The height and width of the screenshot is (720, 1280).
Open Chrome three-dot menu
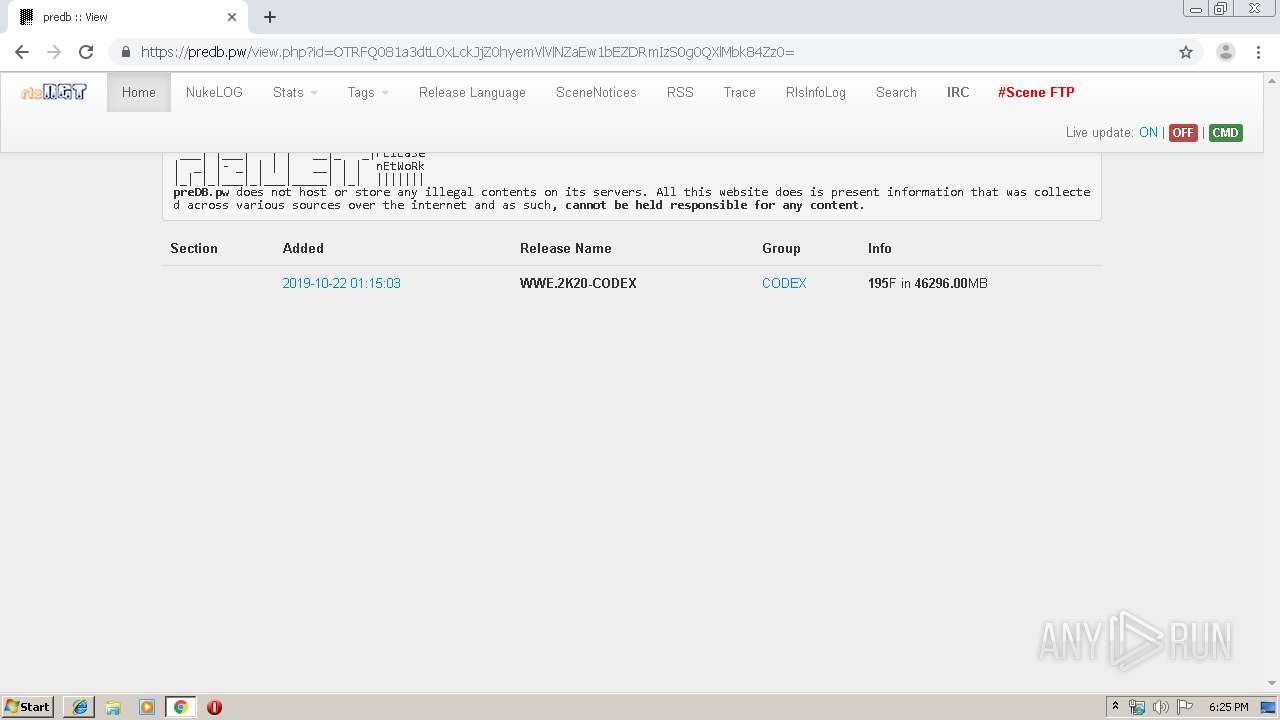[1258, 52]
